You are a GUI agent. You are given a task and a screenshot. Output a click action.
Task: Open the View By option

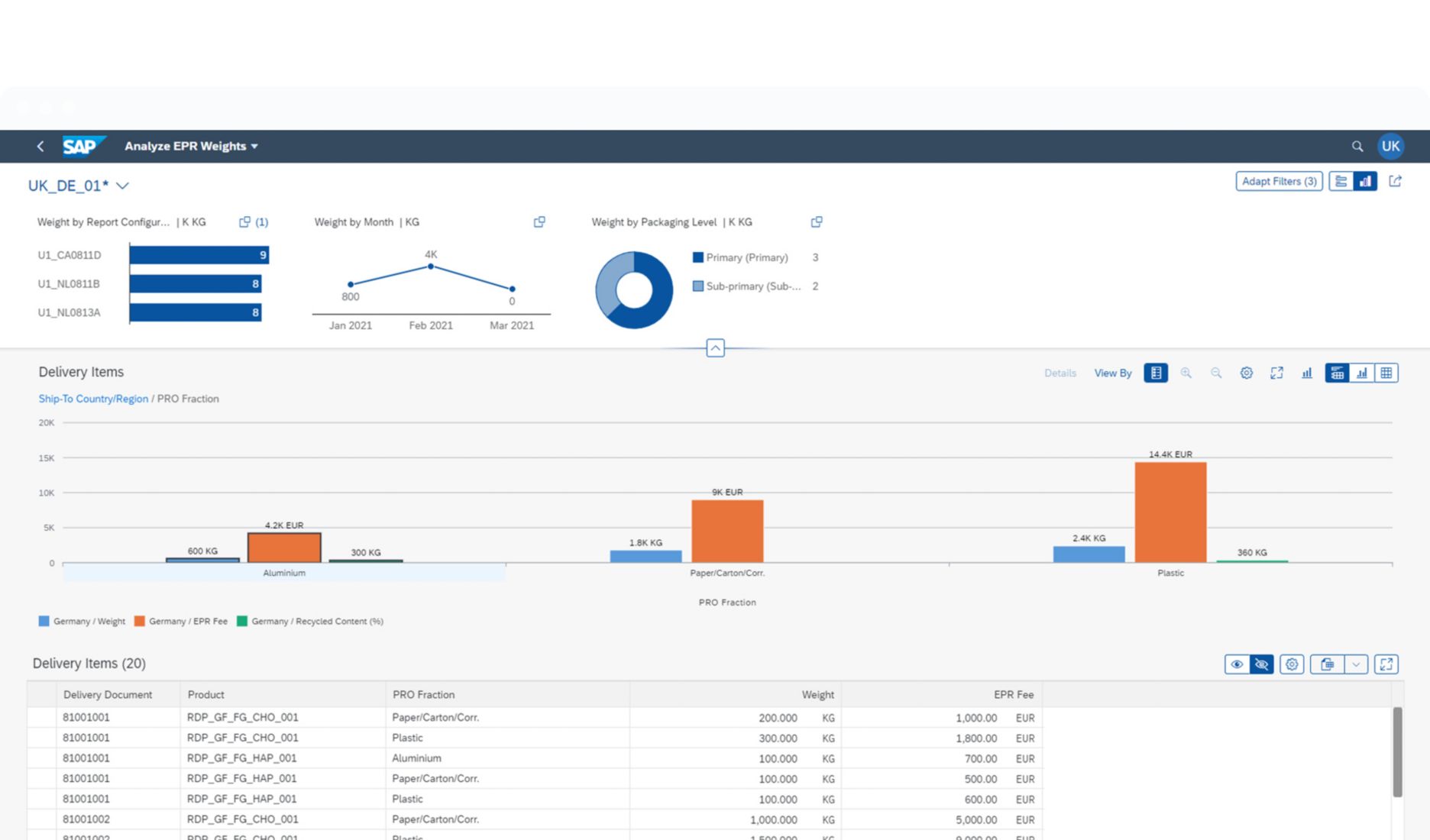[1112, 373]
